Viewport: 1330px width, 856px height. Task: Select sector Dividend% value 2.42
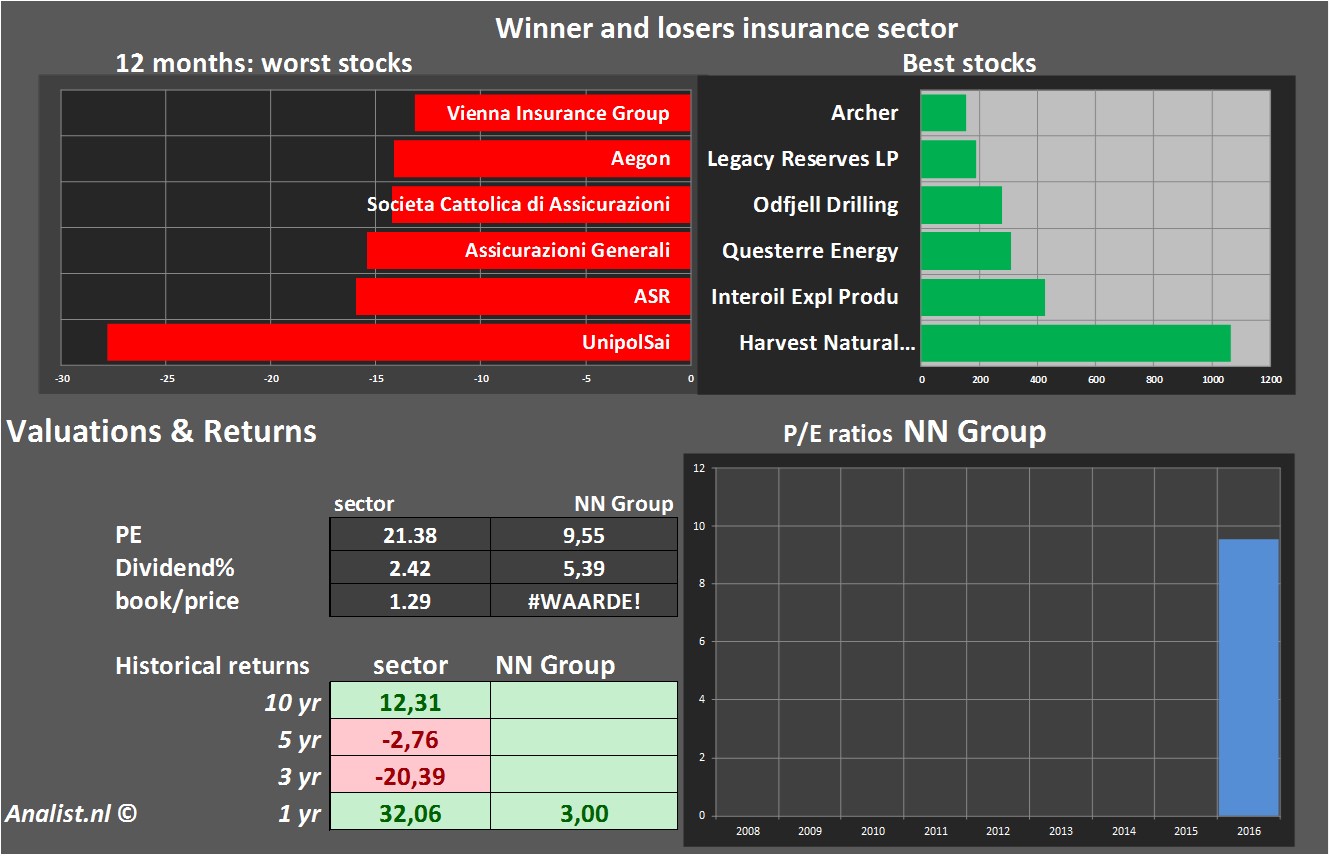click(x=410, y=568)
